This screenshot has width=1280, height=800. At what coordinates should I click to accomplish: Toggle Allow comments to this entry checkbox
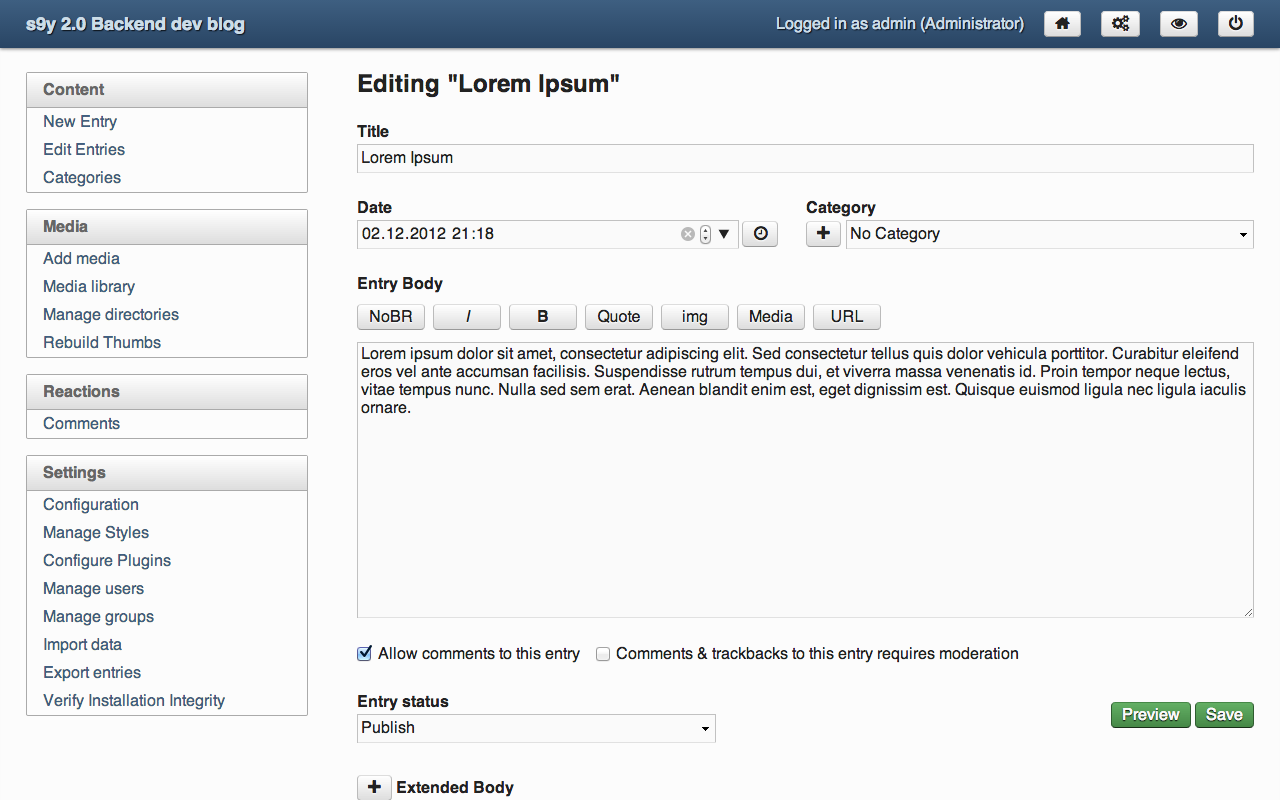(x=365, y=654)
